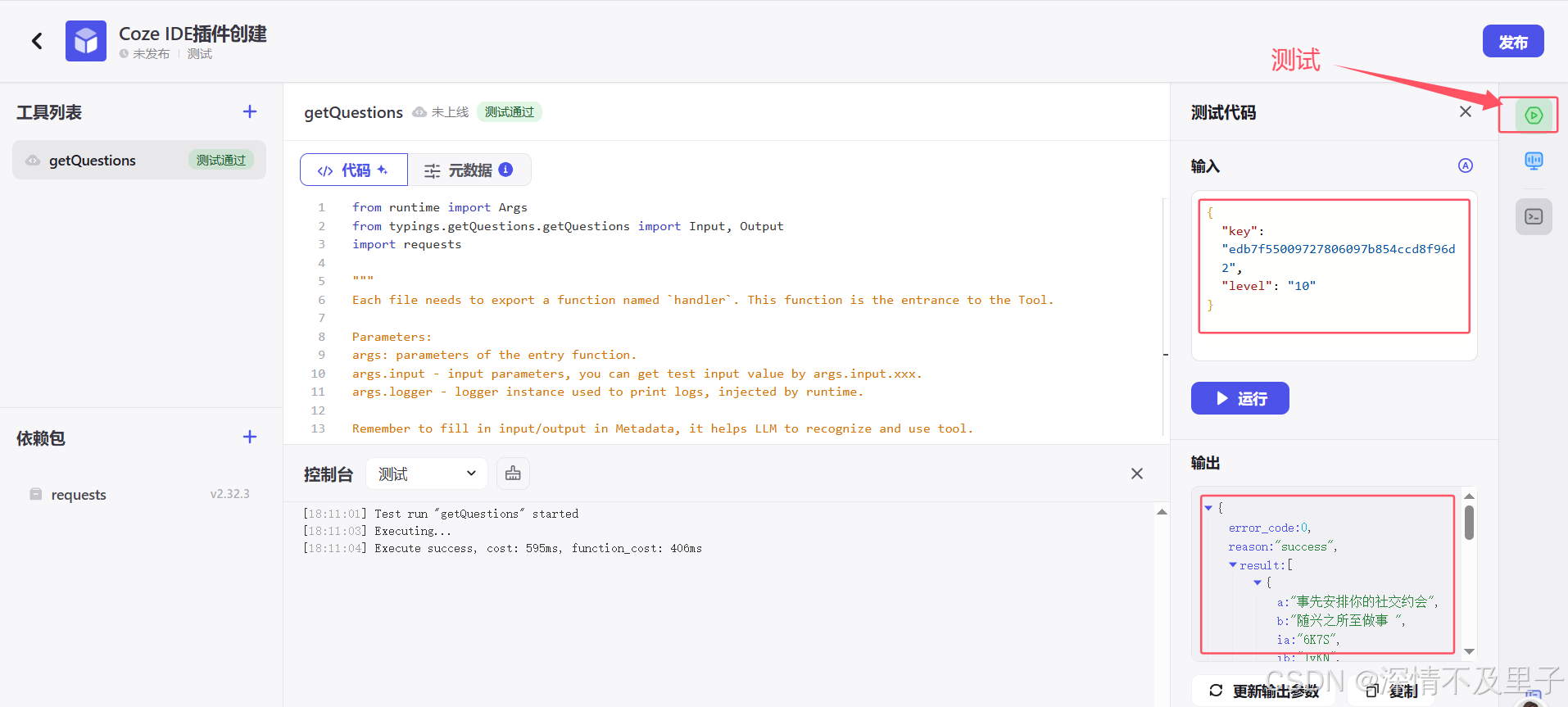The image size is (1568, 707).
Task: Click the cloud icon beside 未上线
Action: [419, 112]
